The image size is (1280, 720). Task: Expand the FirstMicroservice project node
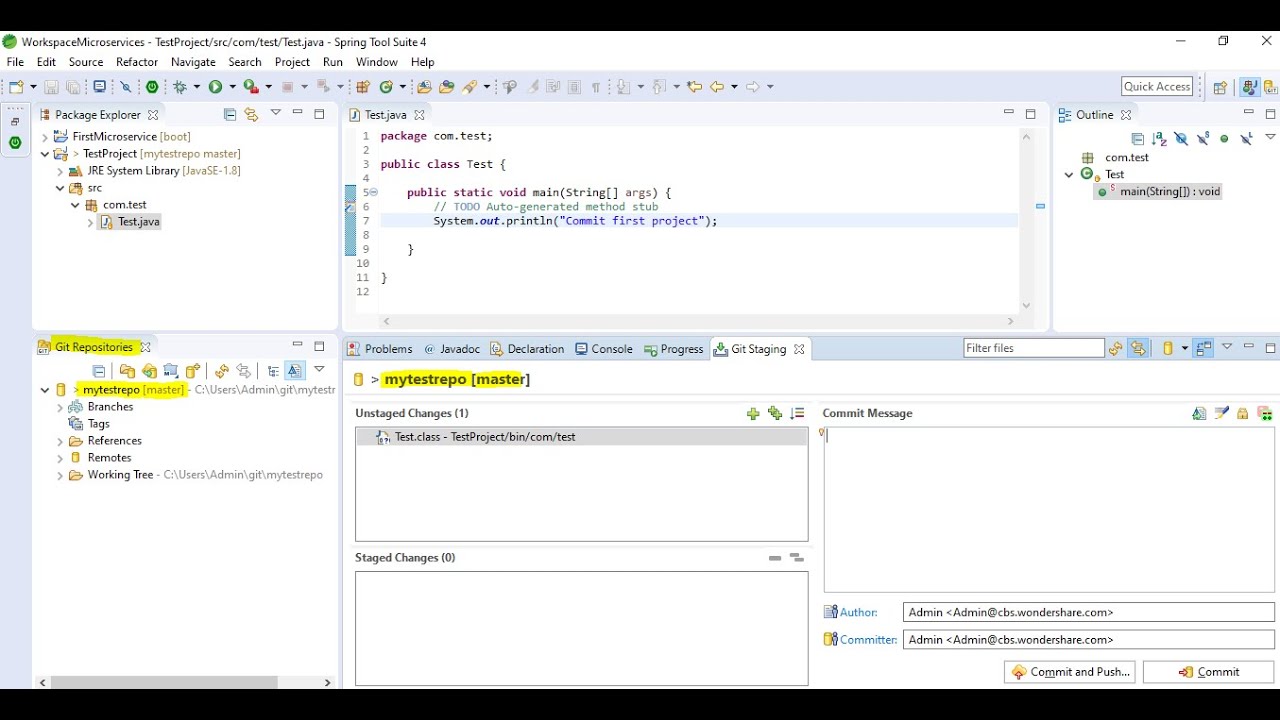(45, 137)
